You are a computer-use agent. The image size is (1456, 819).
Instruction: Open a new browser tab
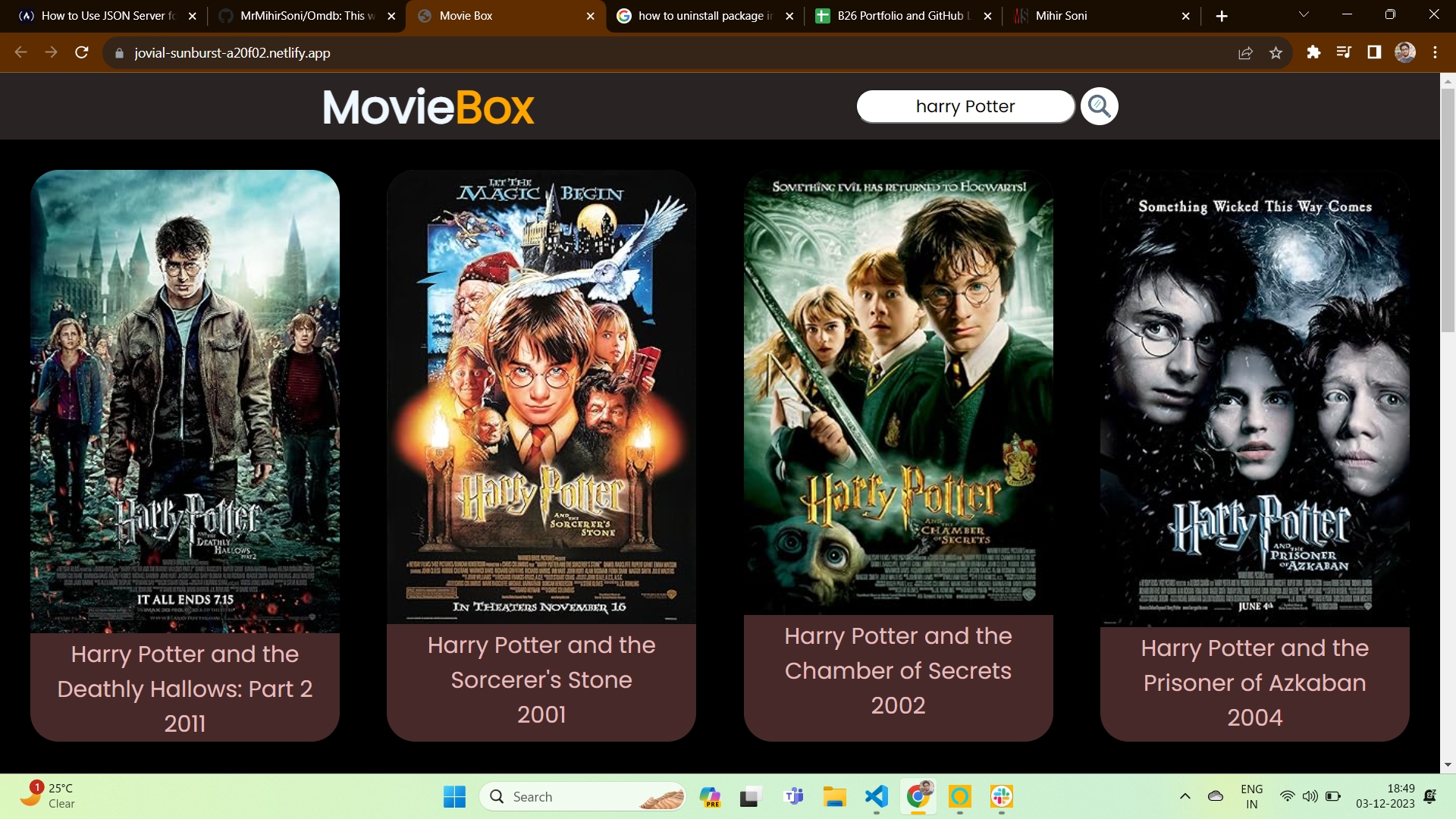click(x=1222, y=16)
